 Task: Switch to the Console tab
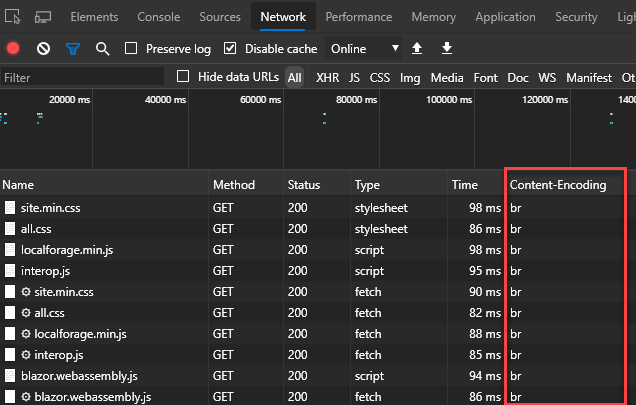click(158, 17)
